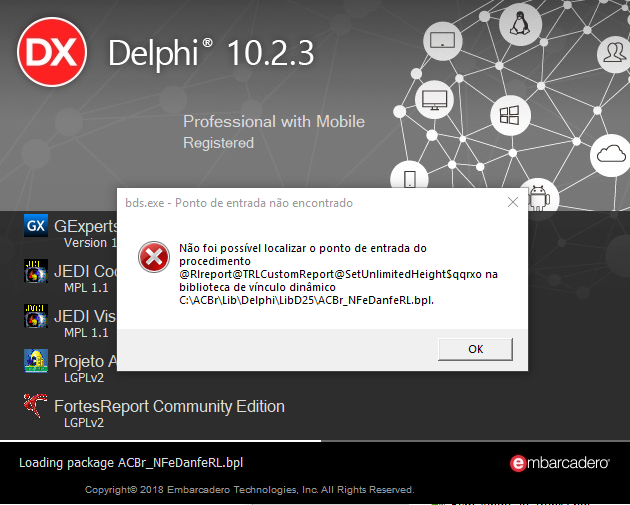The image size is (630, 505).
Task: Click "Professional with Mobile" edition text
Action: pos(274,121)
